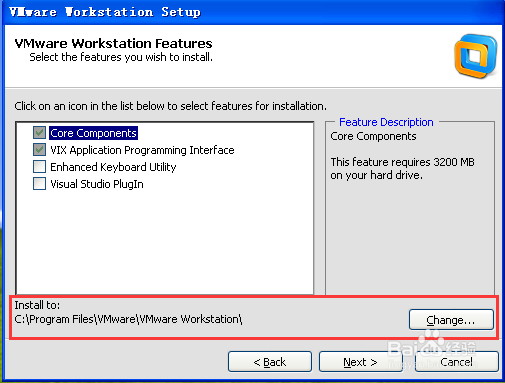Screen dimensions: 505x383
Task: Select Enhanced Keyboard Utility feature label
Action: click(x=113, y=167)
